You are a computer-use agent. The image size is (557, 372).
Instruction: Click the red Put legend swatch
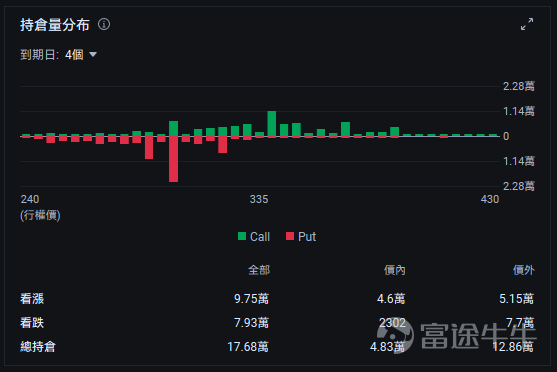290,236
